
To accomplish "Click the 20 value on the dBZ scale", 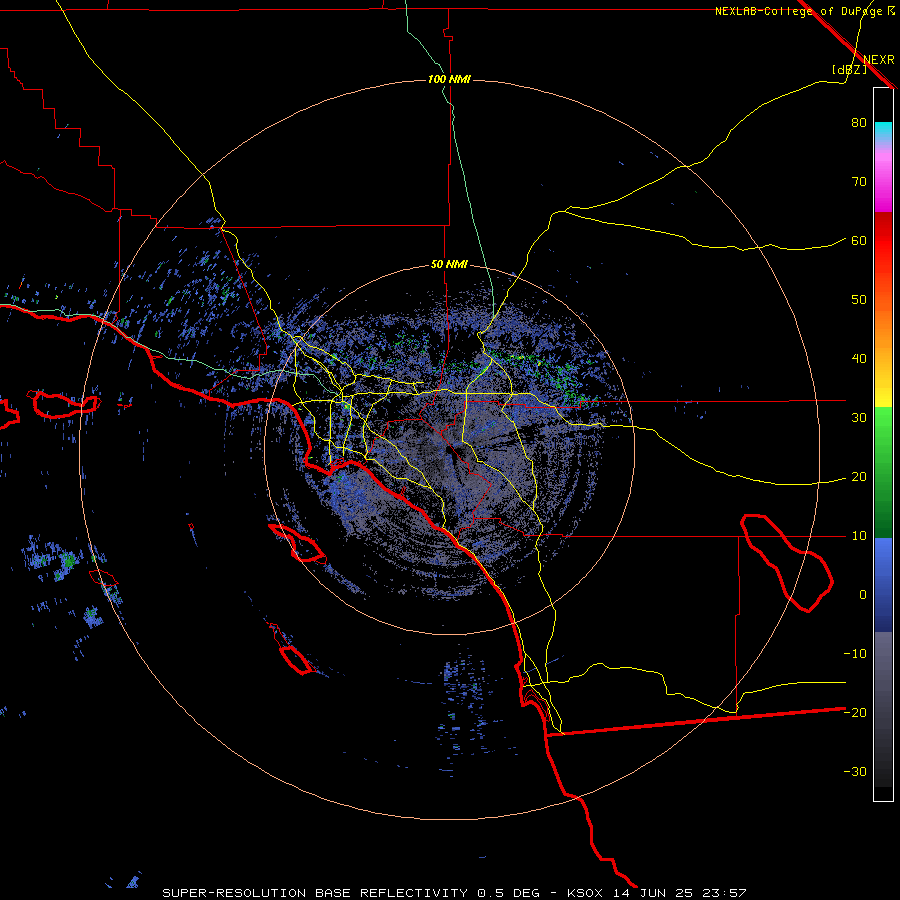I will (x=859, y=477).
